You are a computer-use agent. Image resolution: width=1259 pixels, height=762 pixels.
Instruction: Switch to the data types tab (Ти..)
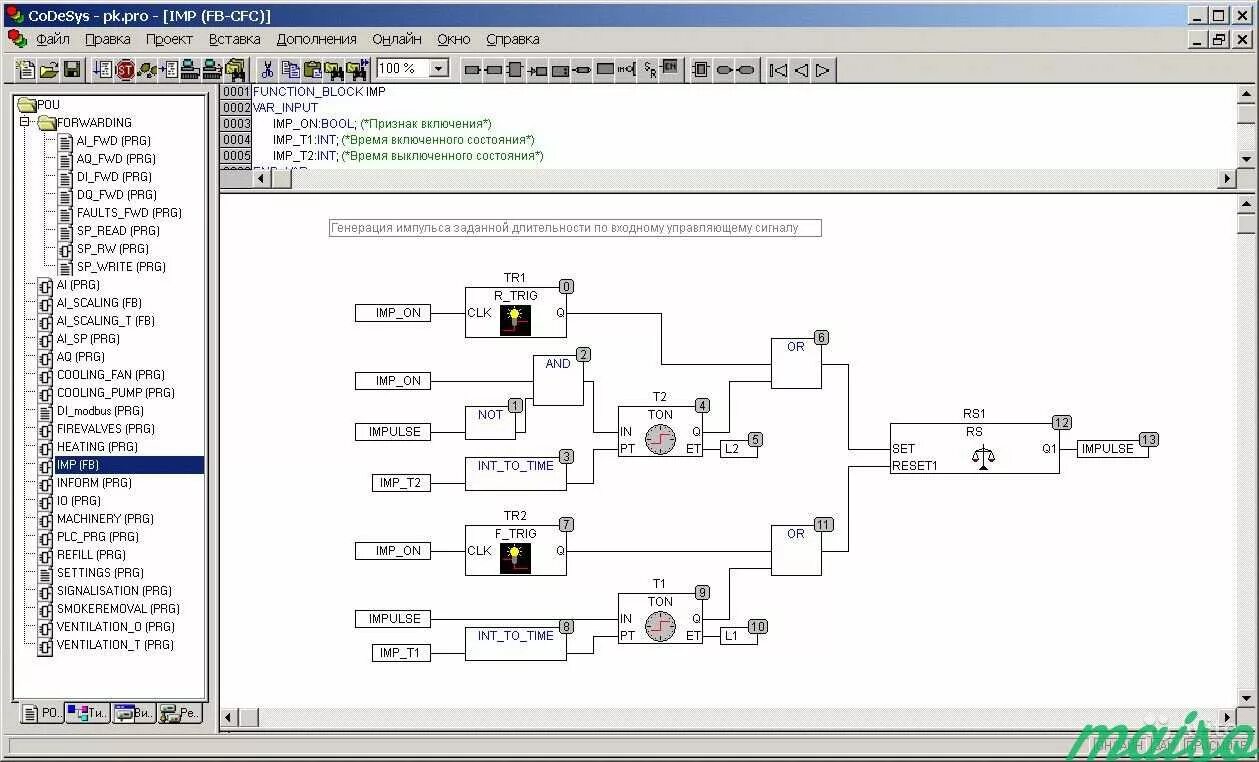pyautogui.click(x=88, y=713)
